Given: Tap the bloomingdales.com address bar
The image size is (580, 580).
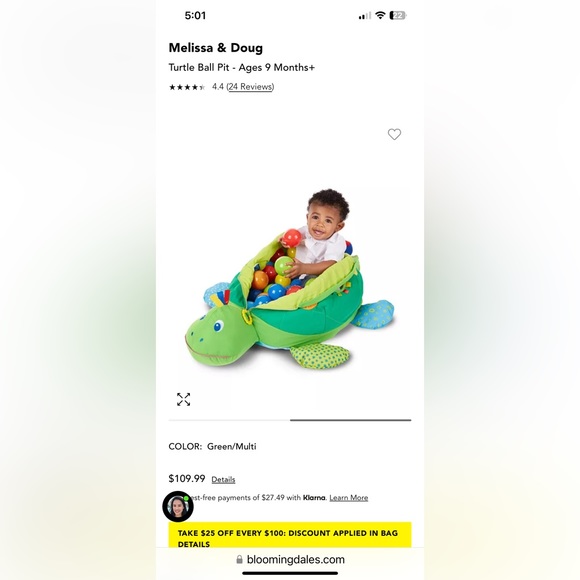Looking at the screenshot, I should point(290,559).
